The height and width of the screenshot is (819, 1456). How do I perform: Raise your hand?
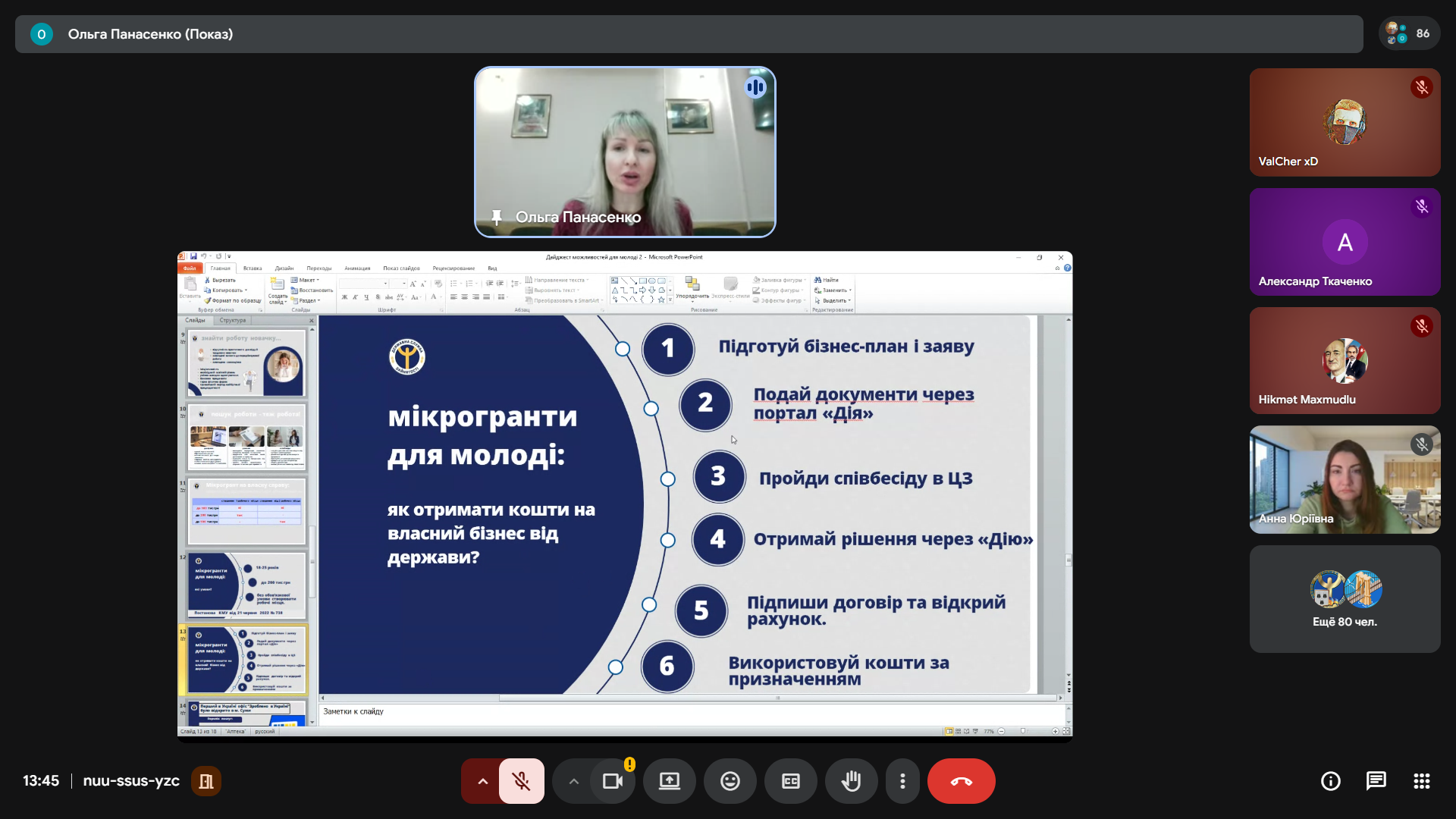(851, 781)
